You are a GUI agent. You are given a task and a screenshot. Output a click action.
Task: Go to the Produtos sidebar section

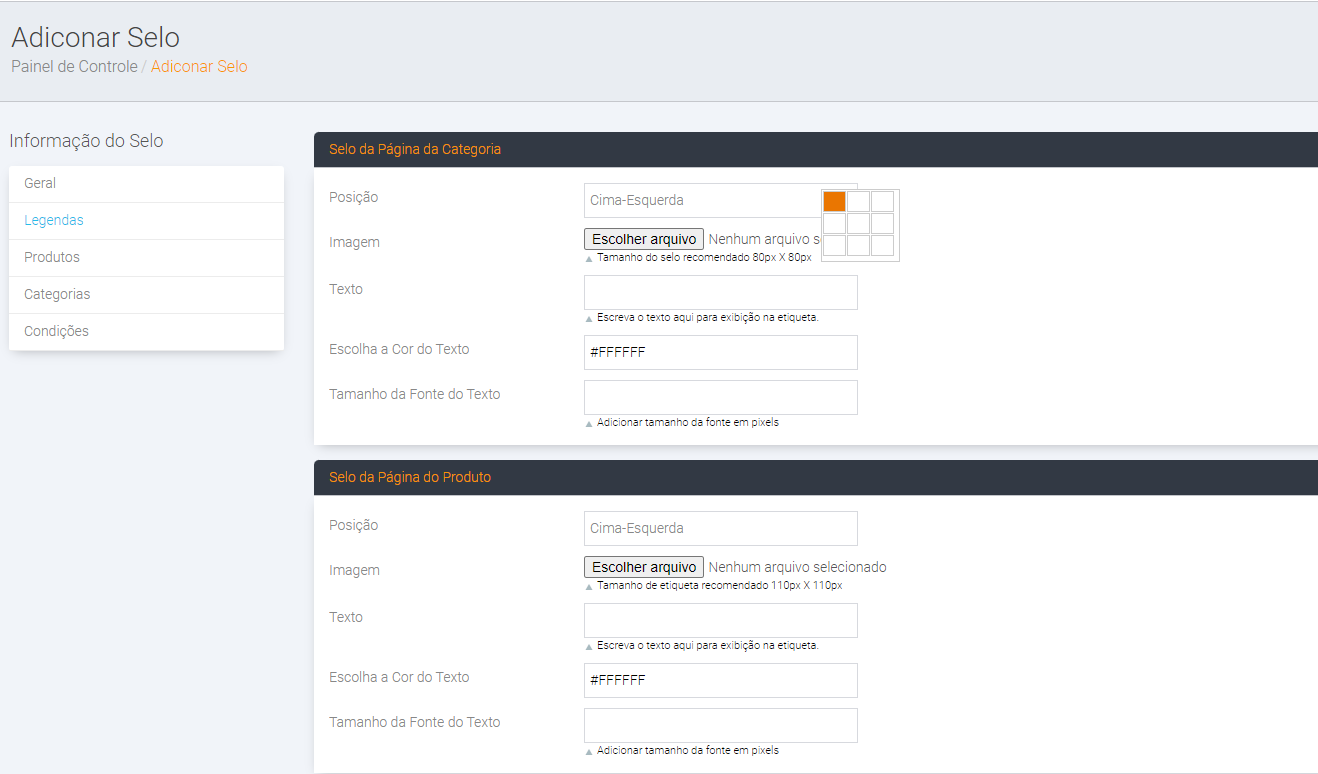pos(146,258)
